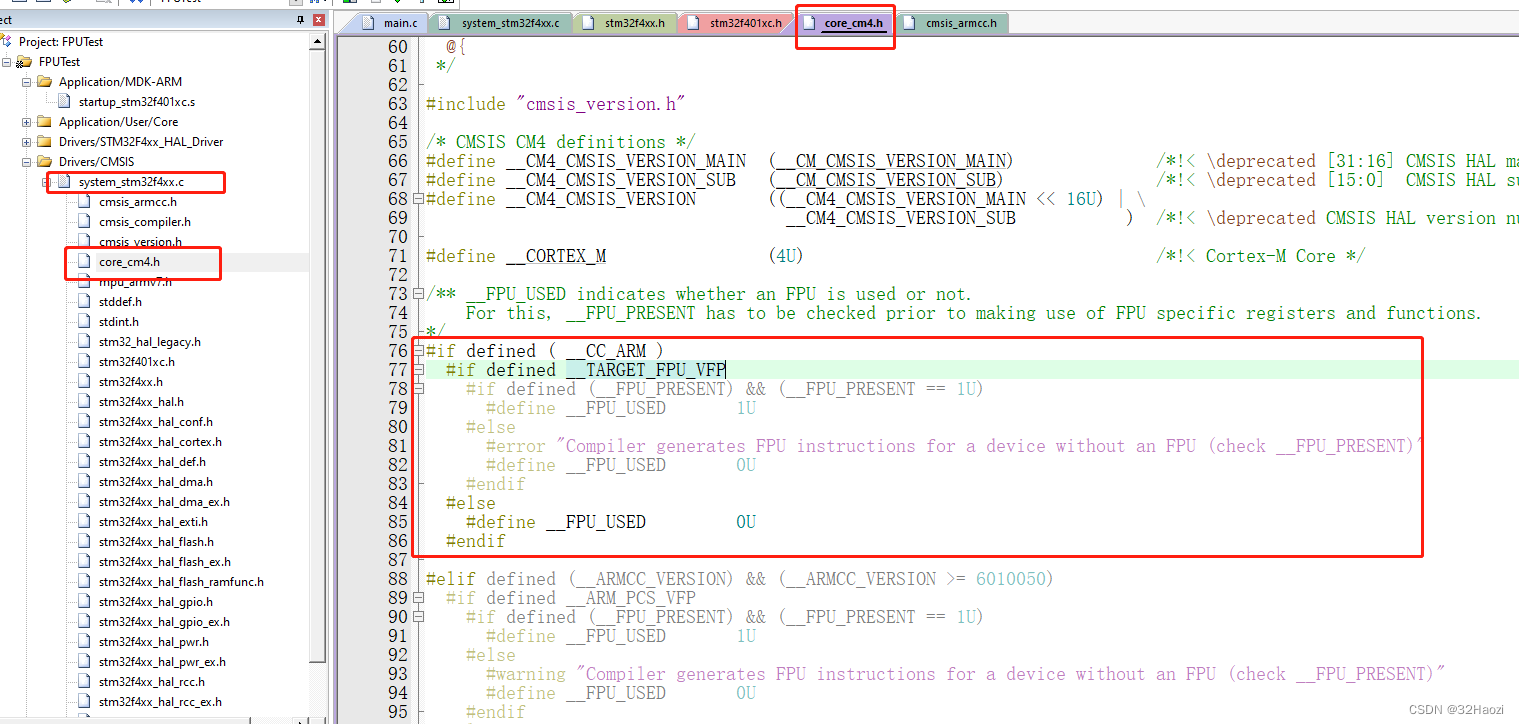Click the document icon on the main.c tab
Screen dimensions: 1519x724
[x=369, y=22]
